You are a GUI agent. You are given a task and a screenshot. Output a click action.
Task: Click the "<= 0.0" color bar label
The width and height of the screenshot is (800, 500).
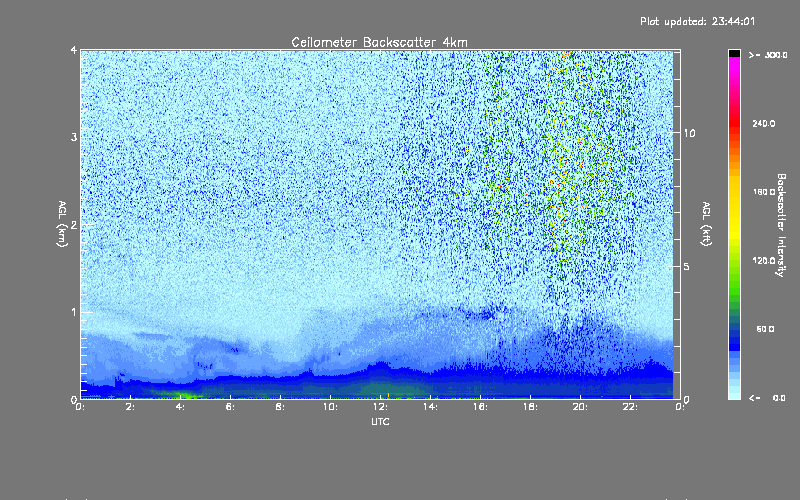[767, 397]
